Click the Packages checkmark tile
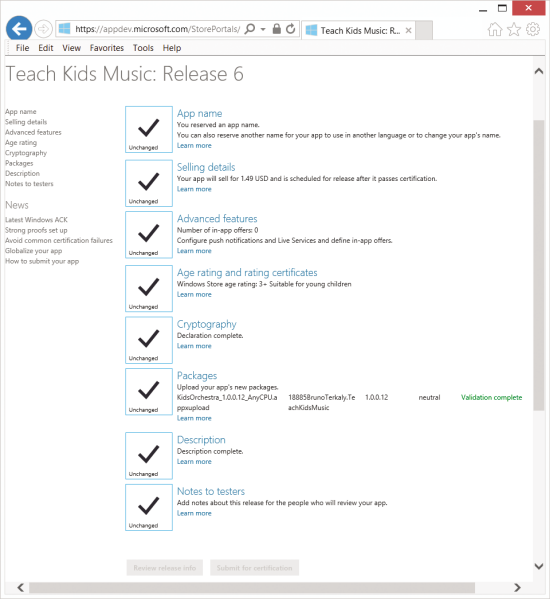Image resolution: width=550 pixels, height=599 pixels. (149, 392)
